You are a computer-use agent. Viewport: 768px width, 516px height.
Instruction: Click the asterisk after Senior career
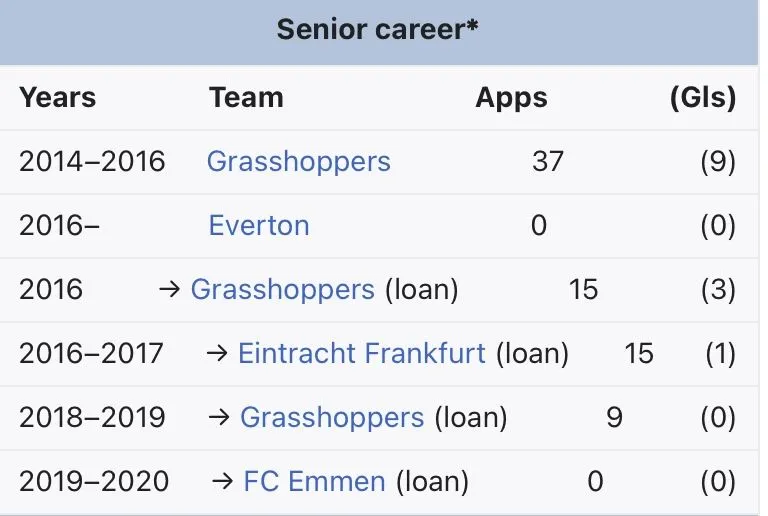tap(472, 25)
